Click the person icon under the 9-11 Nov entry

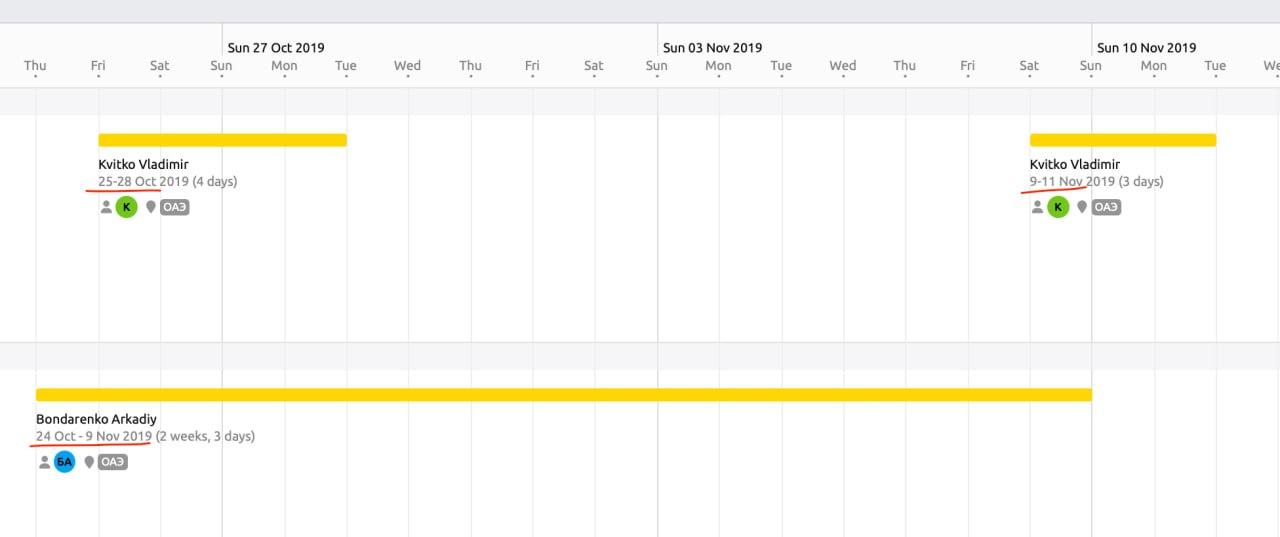(1038, 207)
